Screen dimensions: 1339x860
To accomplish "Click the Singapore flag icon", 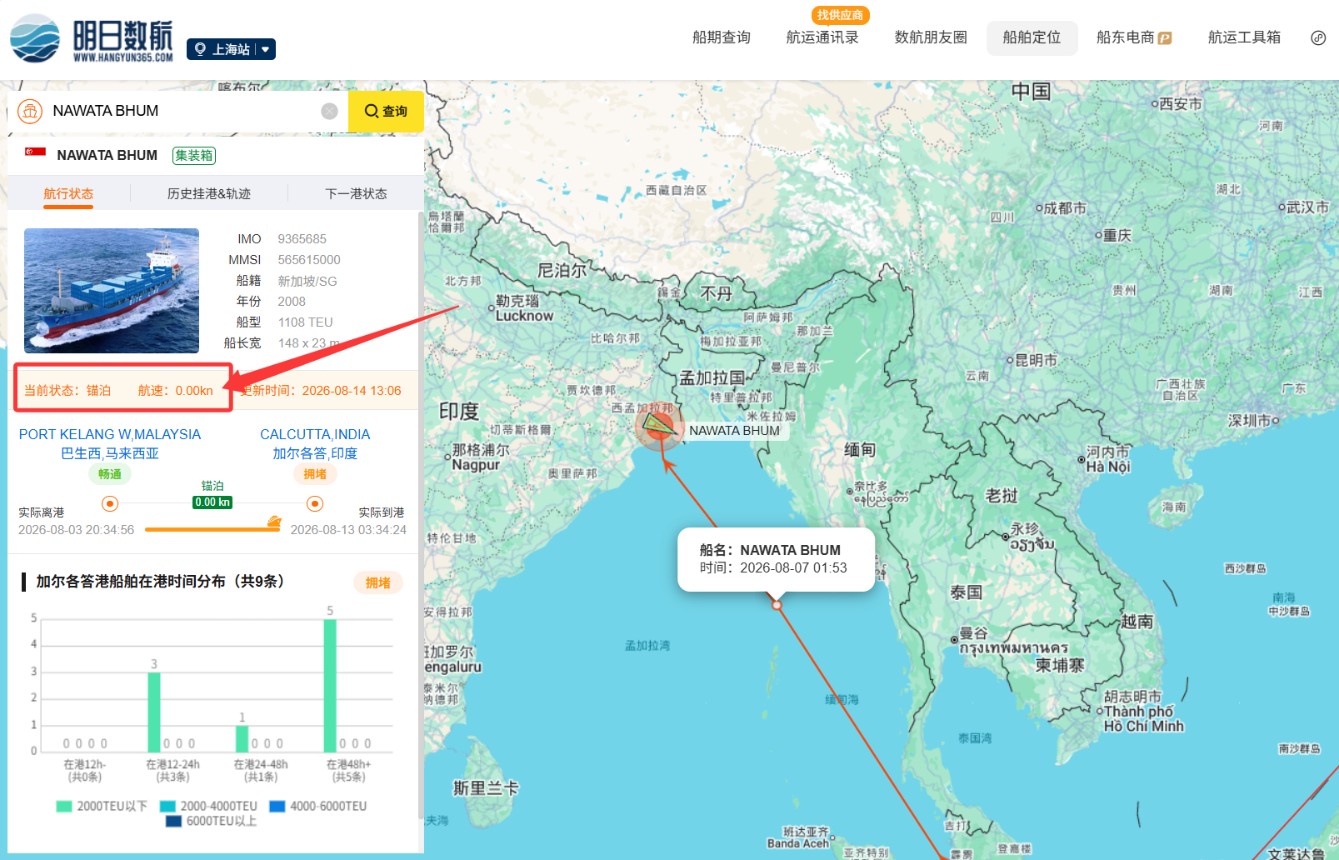I will coord(35,154).
